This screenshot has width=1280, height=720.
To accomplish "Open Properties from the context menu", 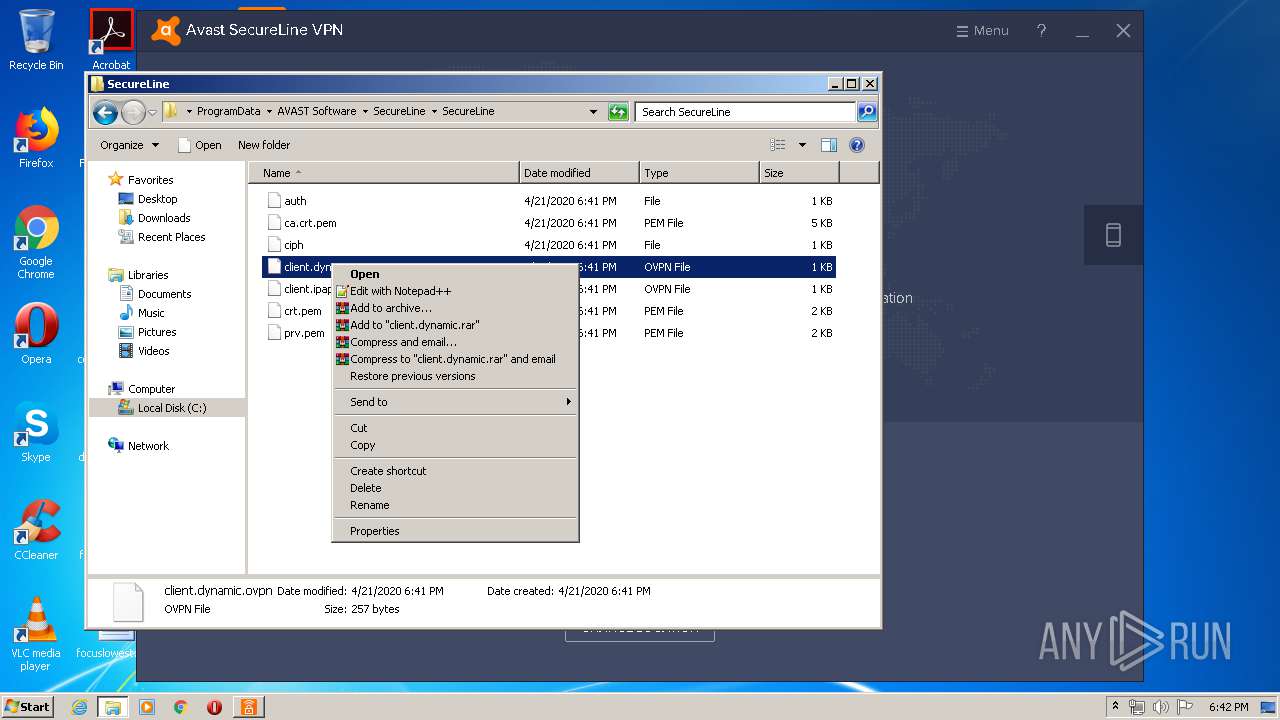I will click(x=455, y=531).
